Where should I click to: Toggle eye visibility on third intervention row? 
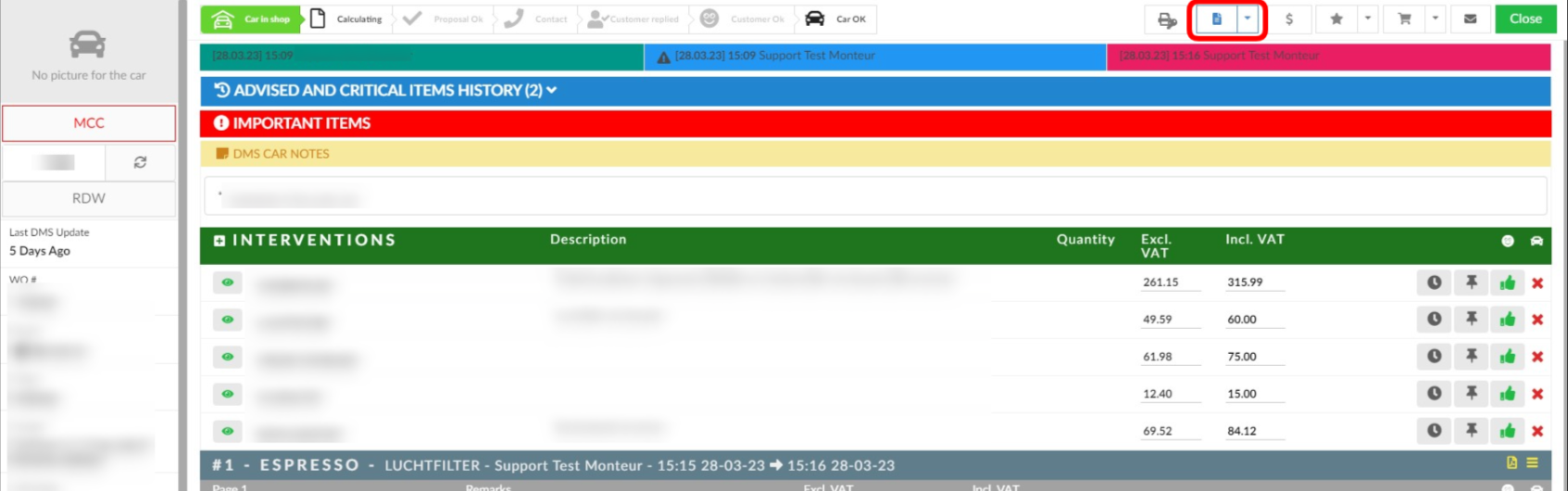tap(227, 357)
